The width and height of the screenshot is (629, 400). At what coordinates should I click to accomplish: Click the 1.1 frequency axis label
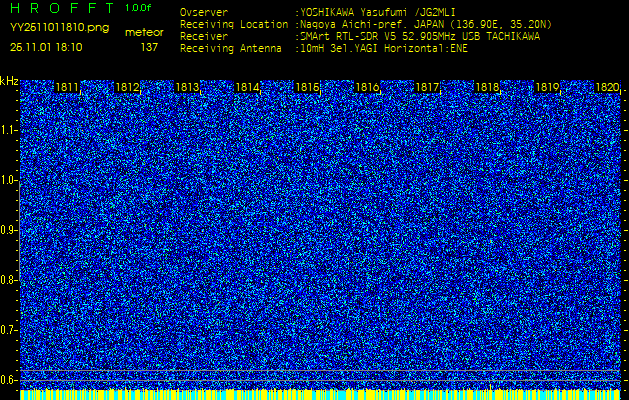(7, 130)
